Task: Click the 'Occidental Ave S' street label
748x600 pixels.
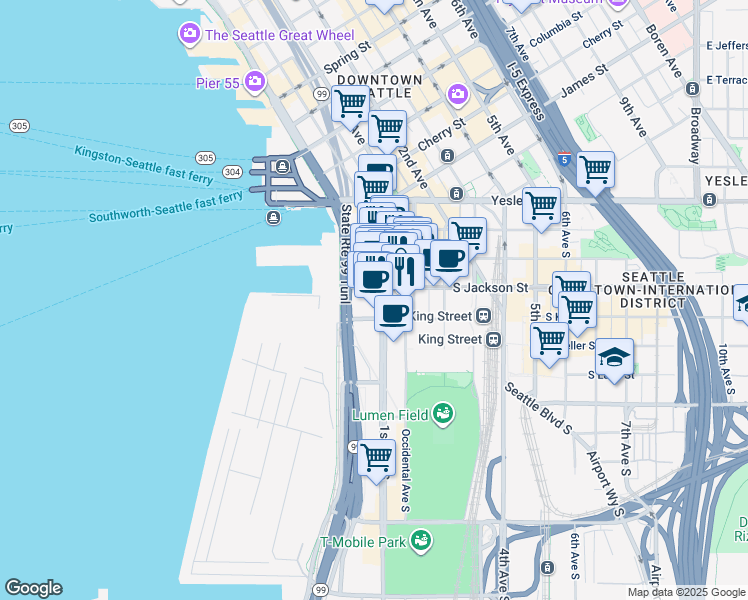Action: (405, 470)
